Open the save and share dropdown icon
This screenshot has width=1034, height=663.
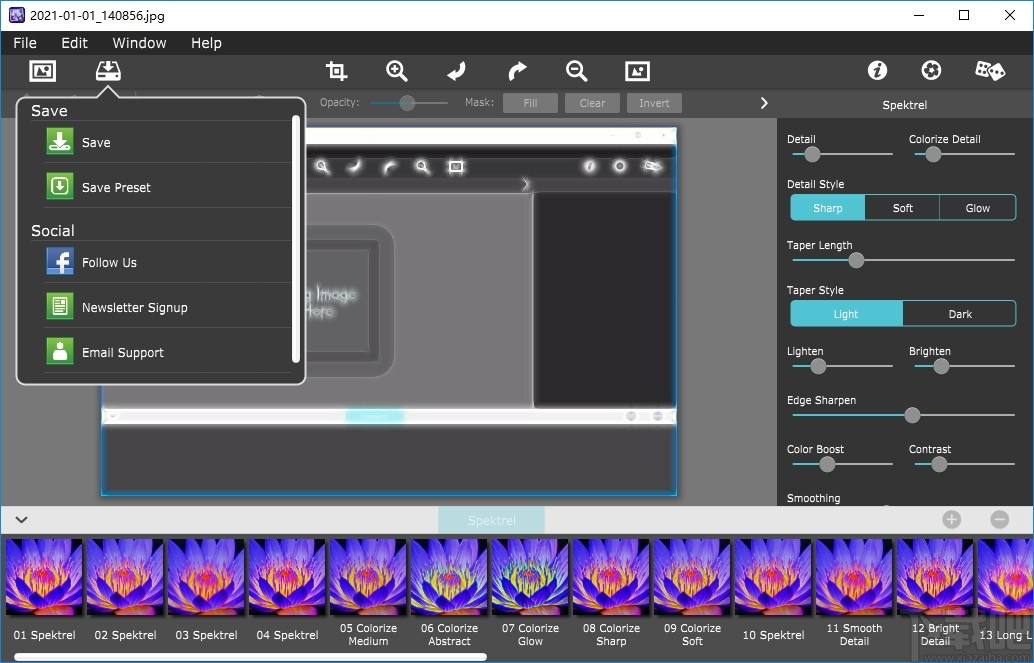[x=108, y=71]
